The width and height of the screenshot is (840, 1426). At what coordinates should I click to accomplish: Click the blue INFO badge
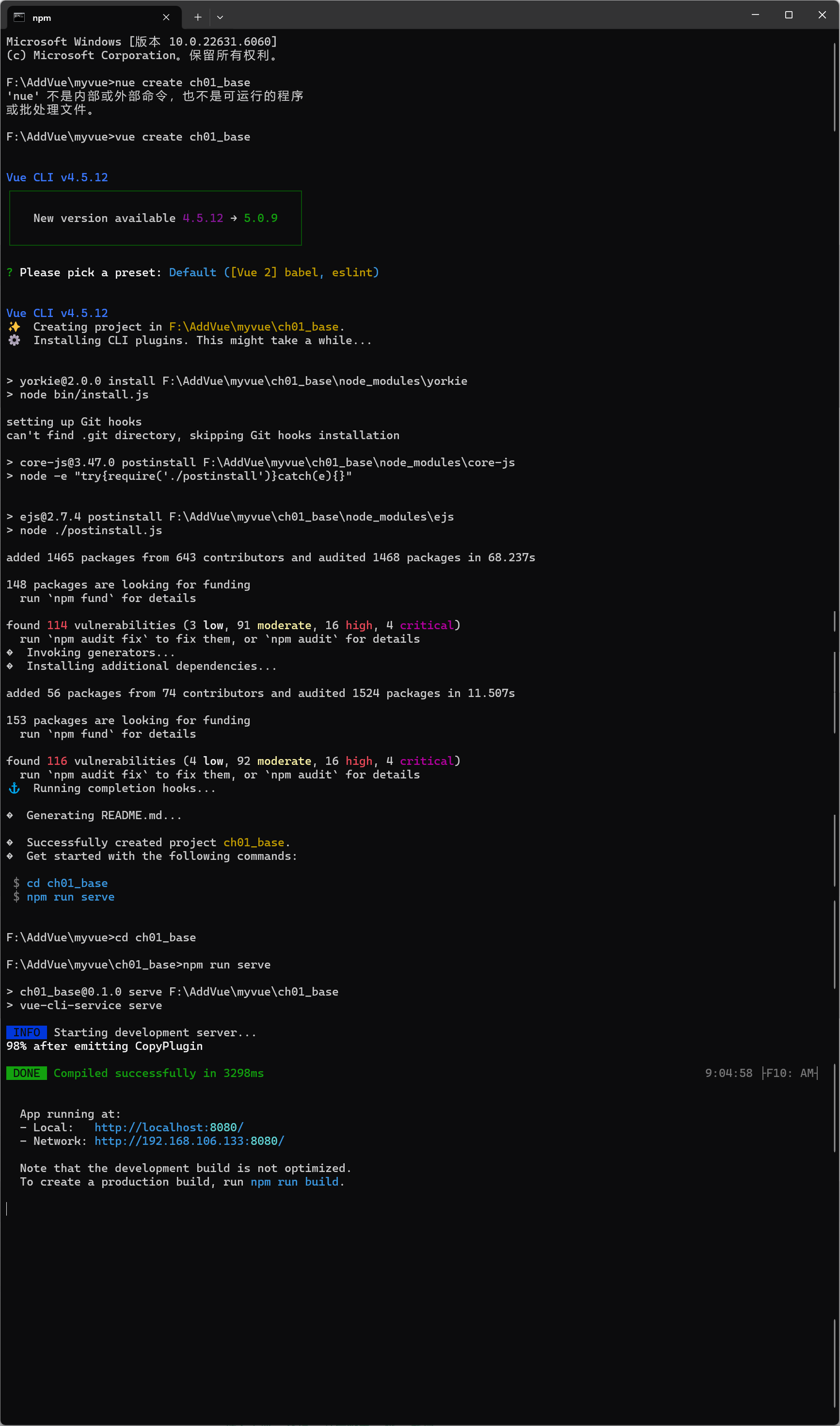click(x=26, y=1032)
